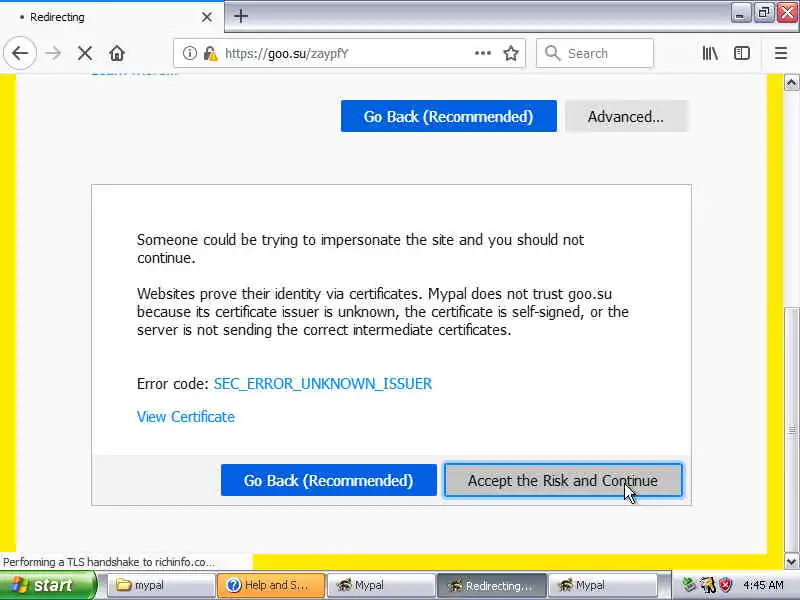Click the address bar URL
800x600 pixels.
point(286,53)
